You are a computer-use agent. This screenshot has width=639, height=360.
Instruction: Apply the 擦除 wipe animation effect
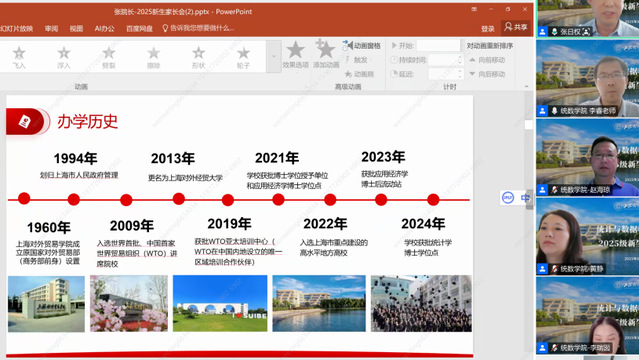pyautogui.click(x=153, y=57)
